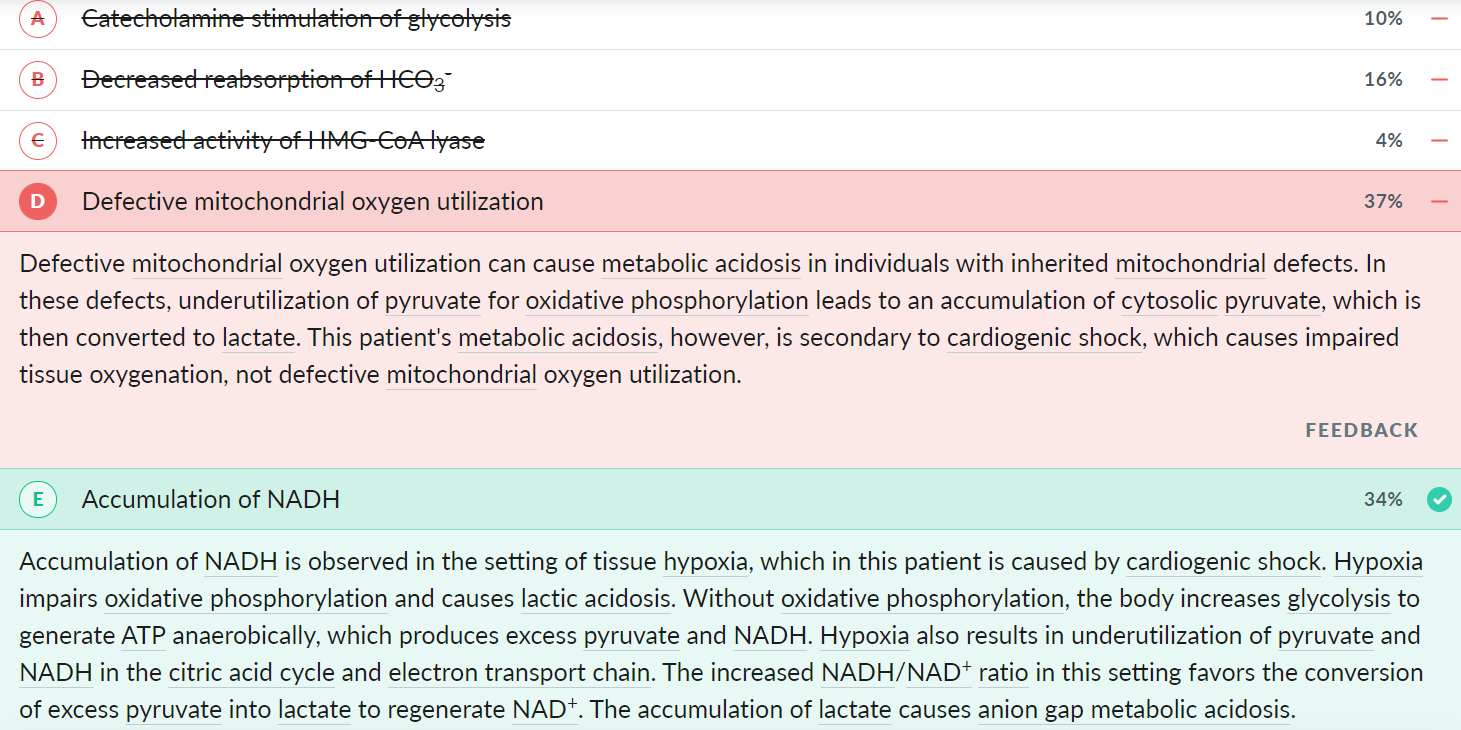Click the 'oxidative phosphorylation' link in D explanation

coord(666,301)
